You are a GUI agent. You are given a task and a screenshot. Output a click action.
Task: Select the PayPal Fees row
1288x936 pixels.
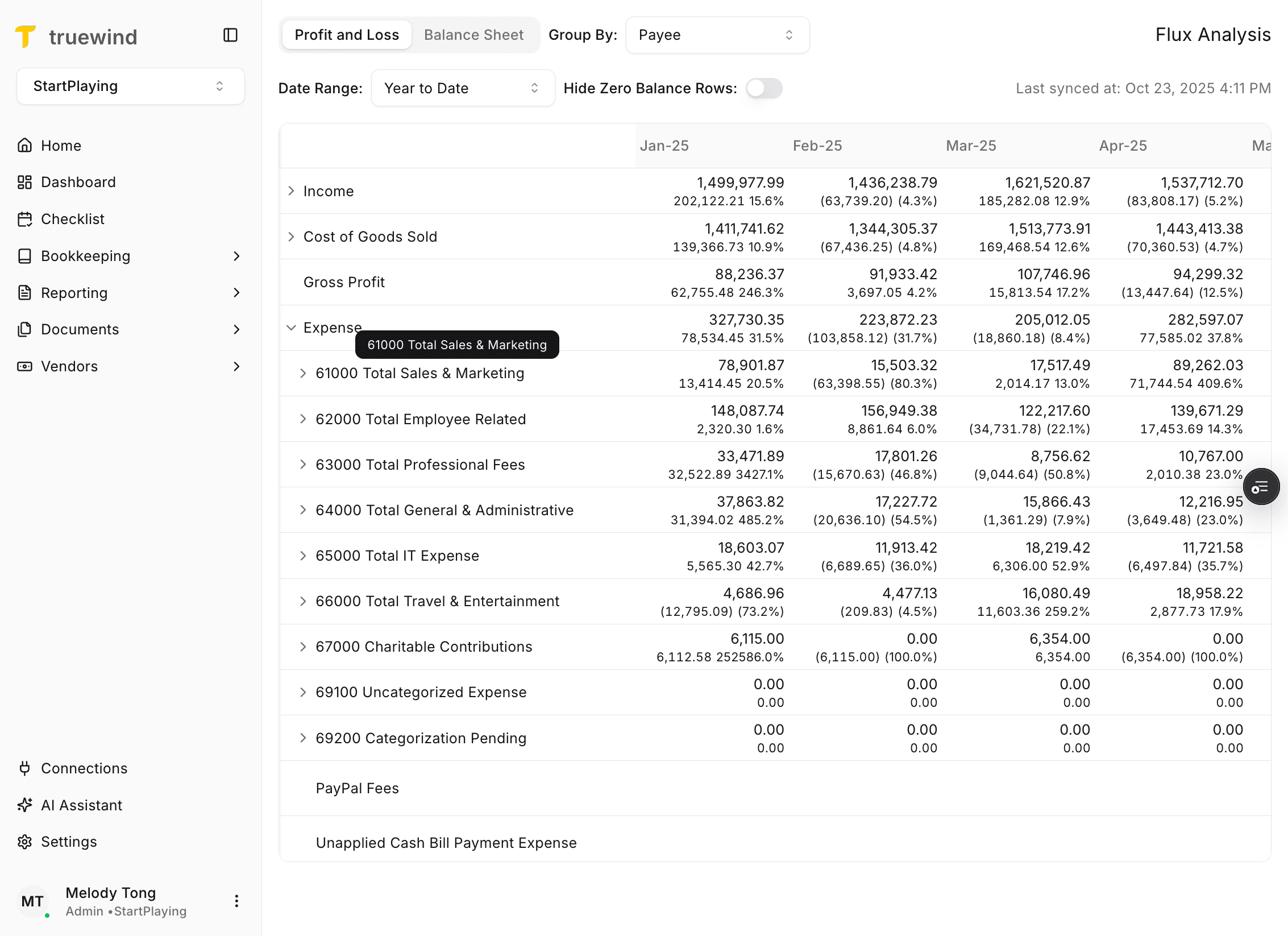point(357,788)
